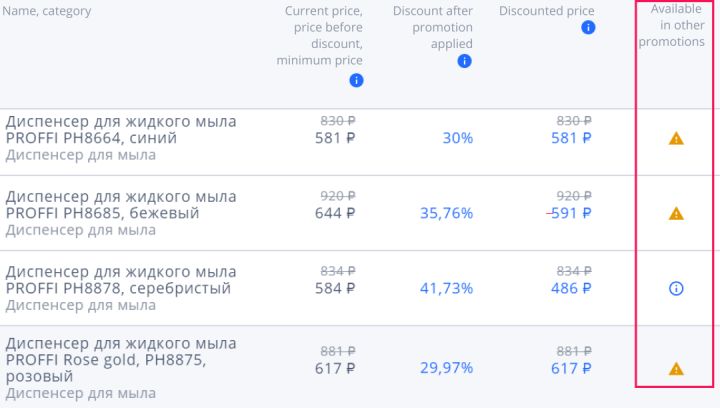Click the 35,76% discount value
The height and width of the screenshot is (408, 720).
pyautogui.click(x=446, y=213)
